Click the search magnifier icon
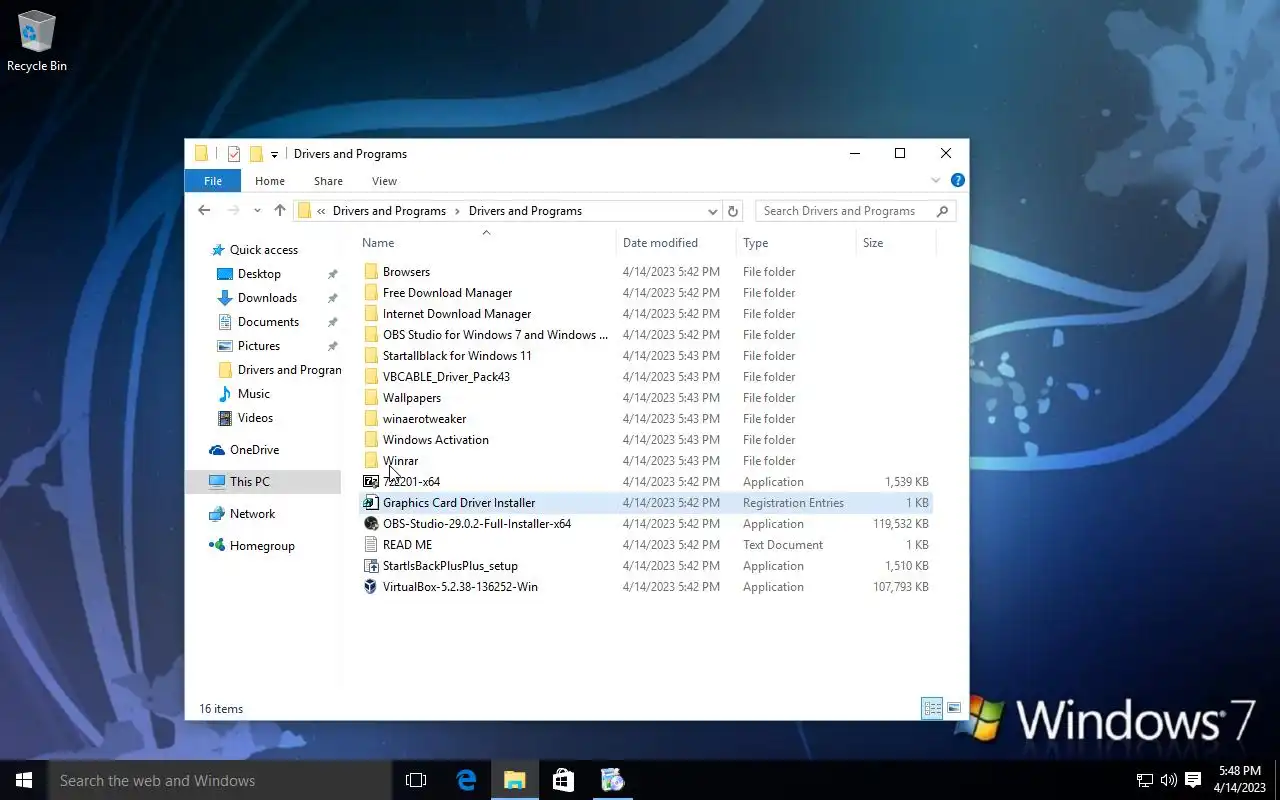The image size is (1280, 800). (x=942, y=211)
